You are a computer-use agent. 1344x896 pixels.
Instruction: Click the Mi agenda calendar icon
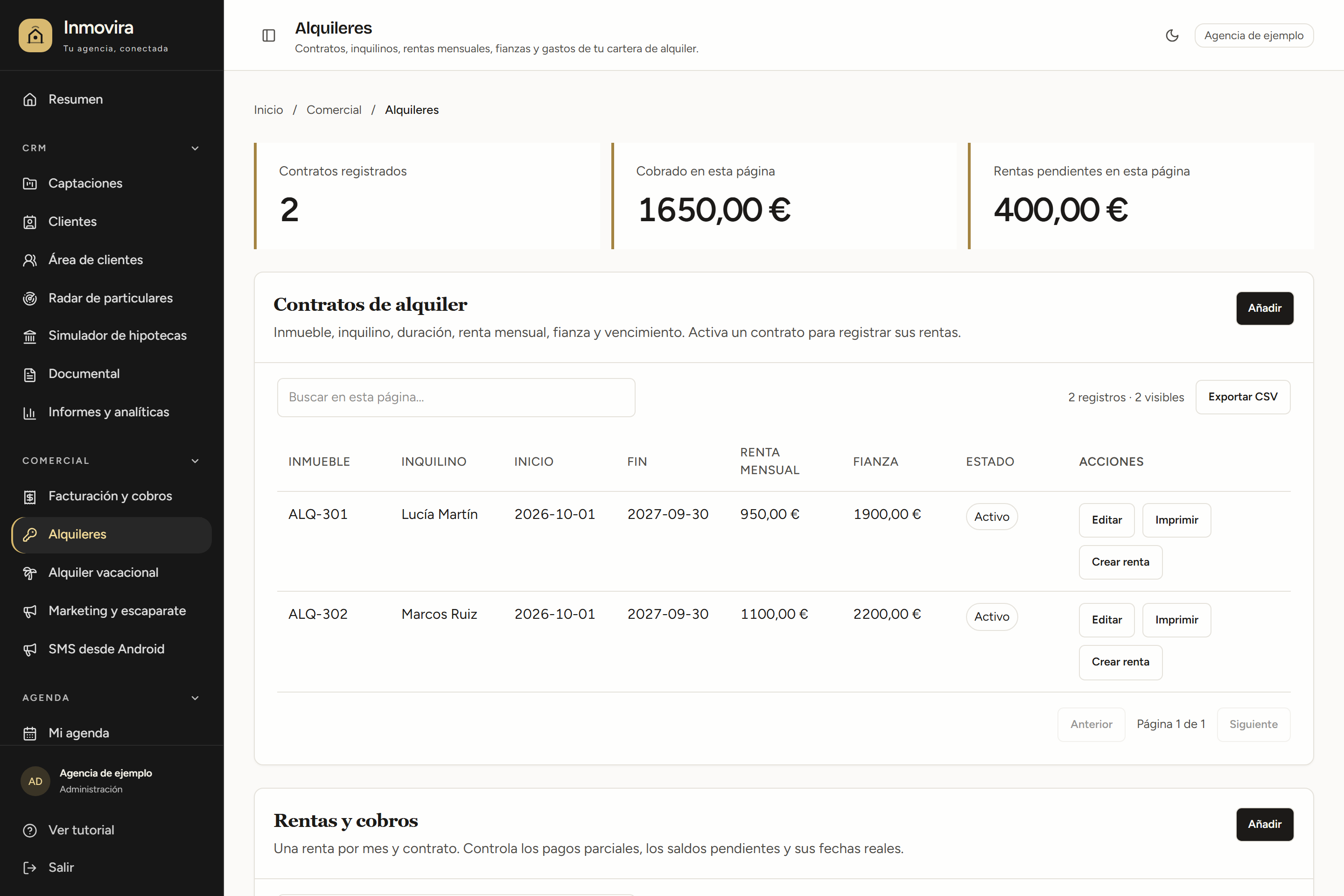(x=30, y=733)
